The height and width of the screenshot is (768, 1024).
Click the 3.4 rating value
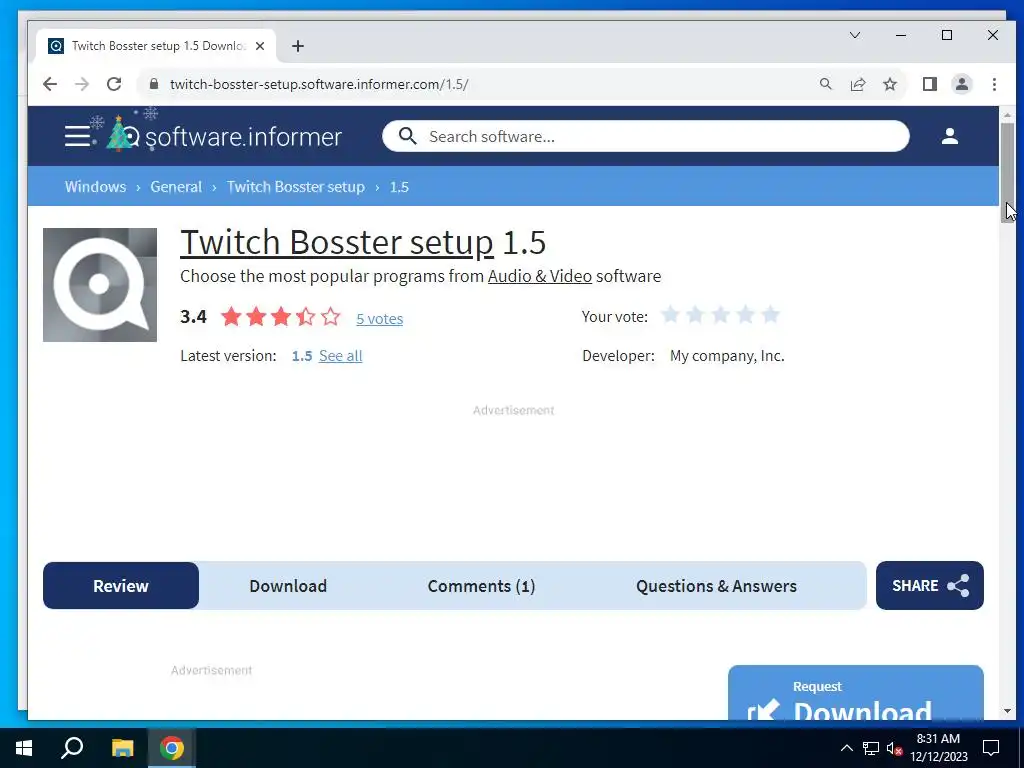click(x=193, y=317)
